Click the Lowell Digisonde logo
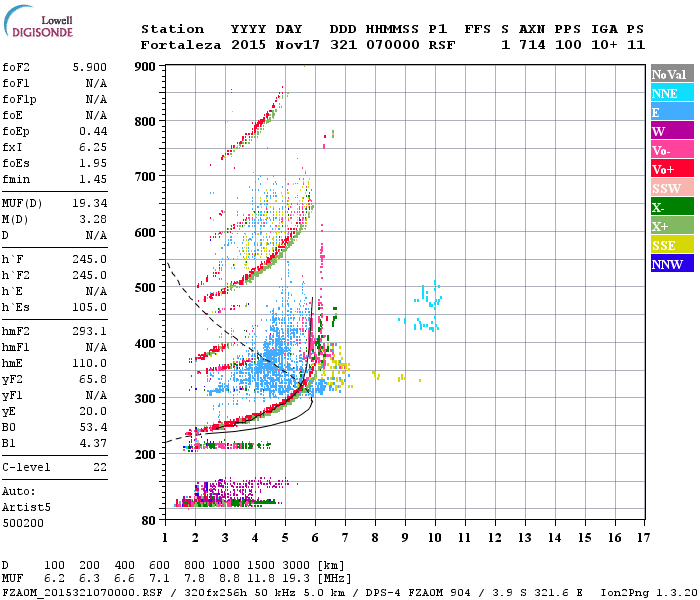 click(x=38, y=21)
